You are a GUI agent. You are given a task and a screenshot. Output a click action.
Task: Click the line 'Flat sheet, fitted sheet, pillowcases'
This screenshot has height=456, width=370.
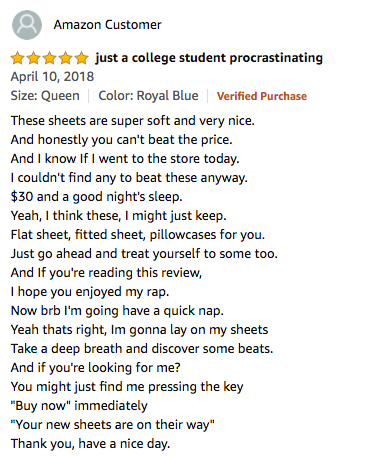click(138, 235)
